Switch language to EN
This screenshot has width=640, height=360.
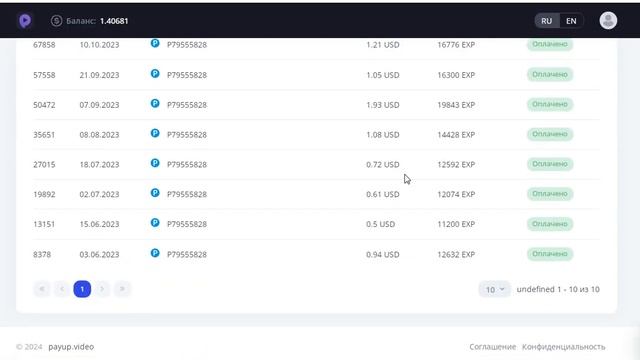(x=571, y=21)
